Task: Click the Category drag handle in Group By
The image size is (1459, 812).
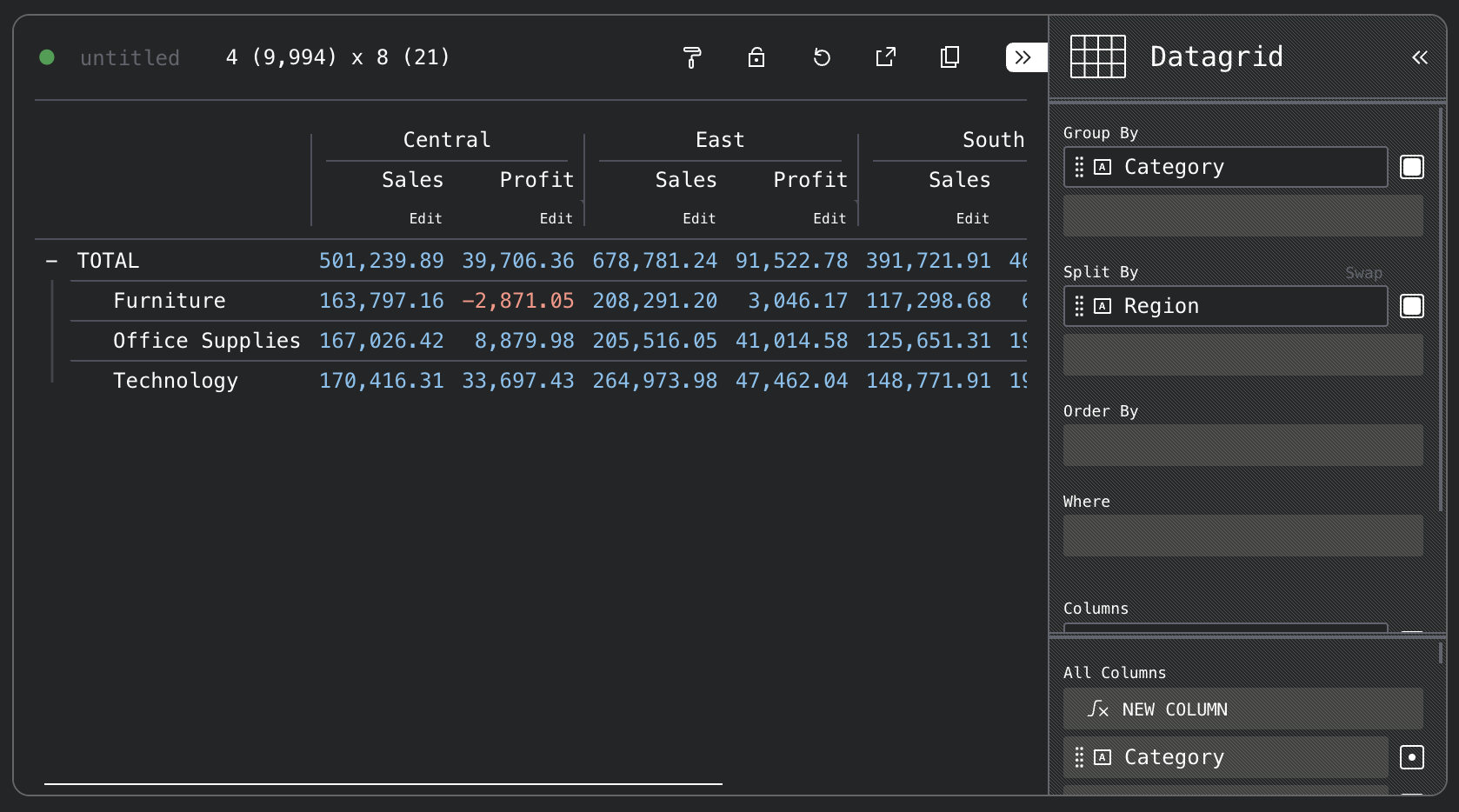Action: coord(1079,167)
